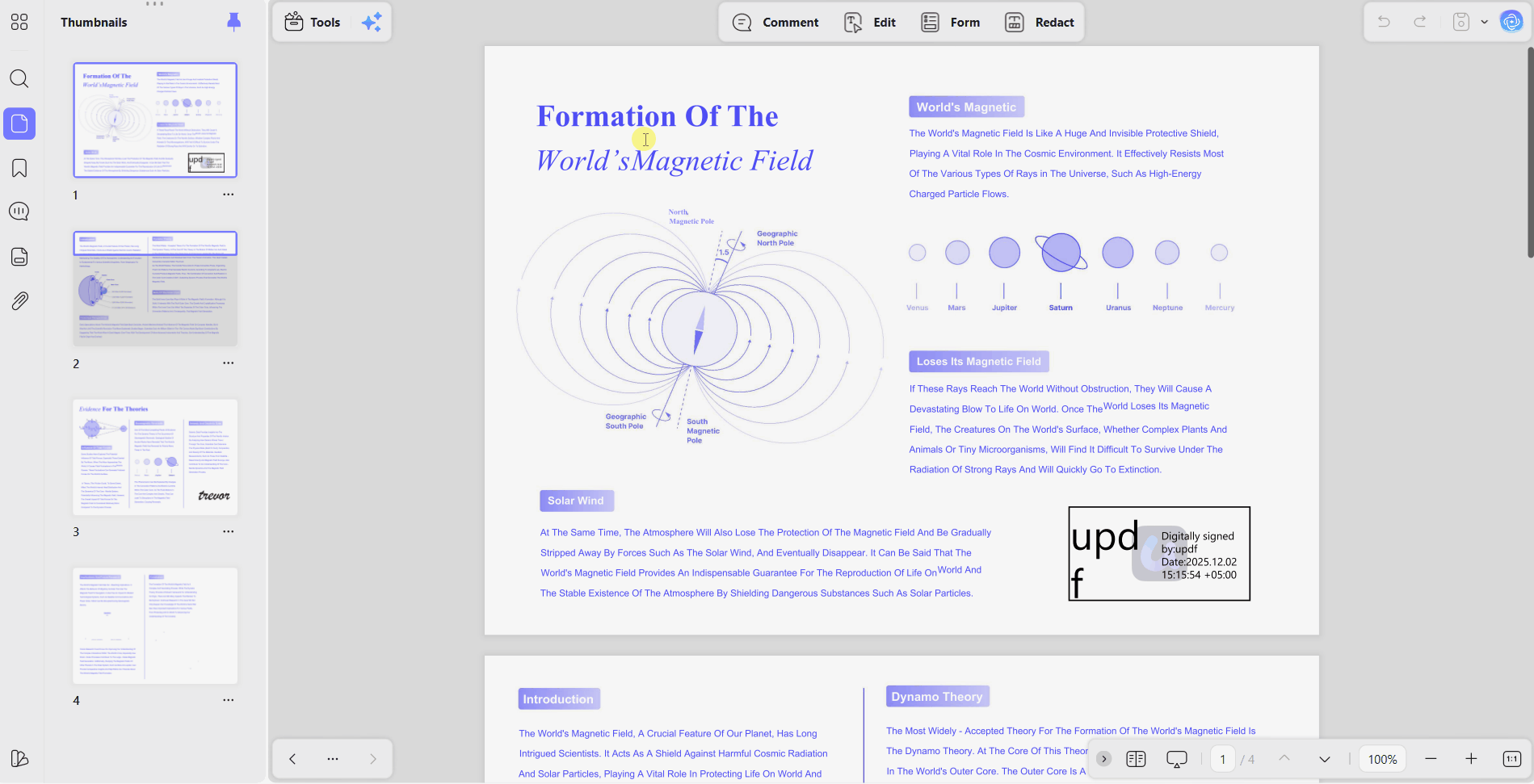Click the digital signature box by updf
This screenshot has height=784, width=1534.
[x=1159, y=554]
